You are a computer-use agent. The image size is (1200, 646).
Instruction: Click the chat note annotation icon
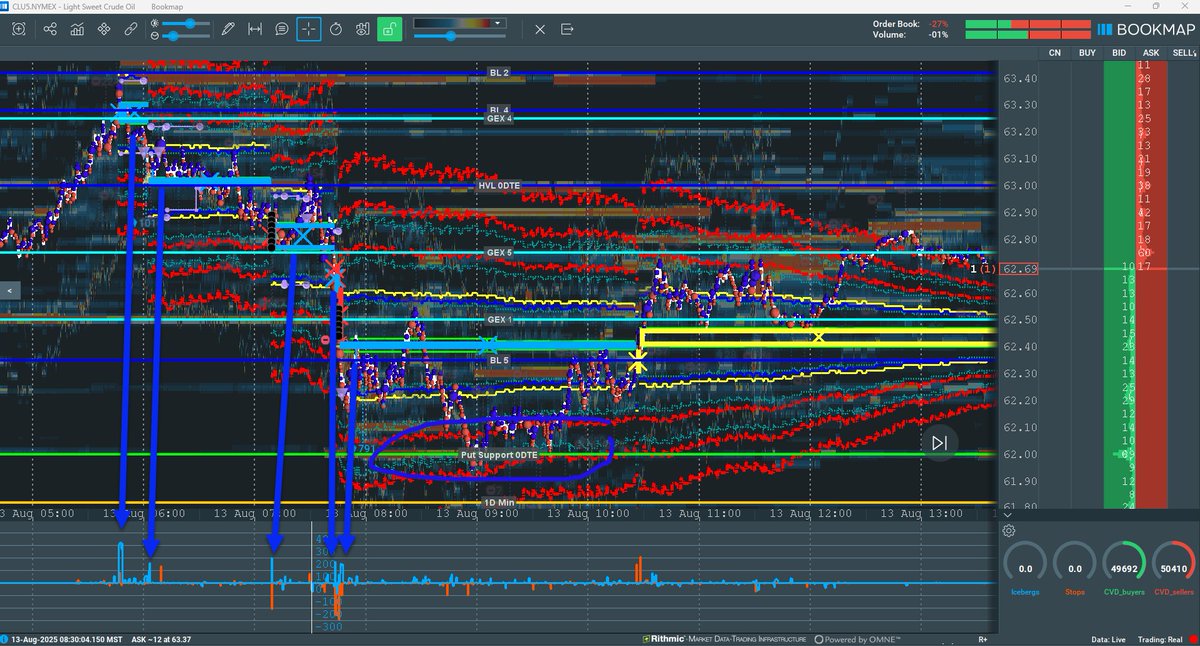(280, 29)
